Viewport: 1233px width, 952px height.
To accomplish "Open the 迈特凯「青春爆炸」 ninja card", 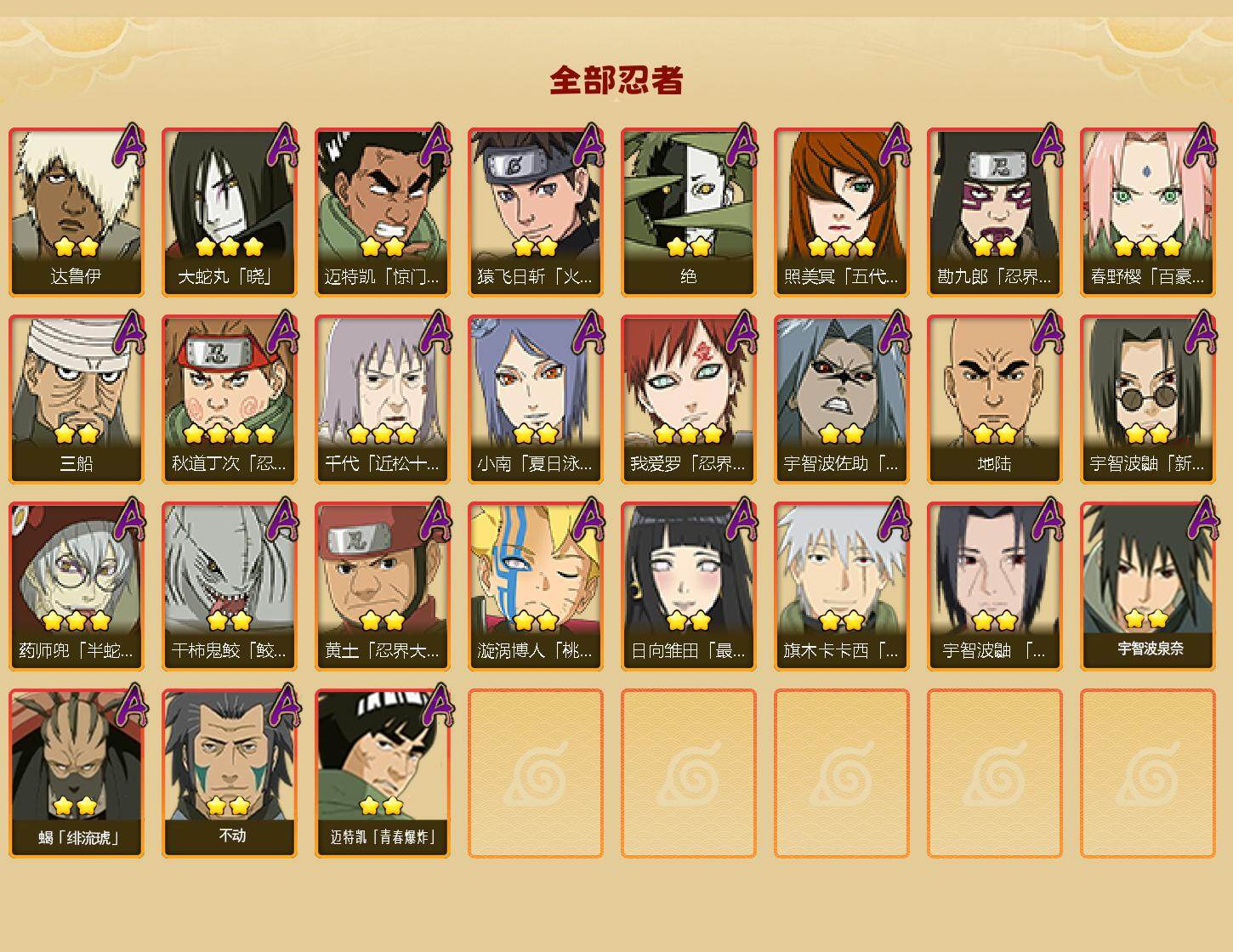I will (x=383, y=773).
